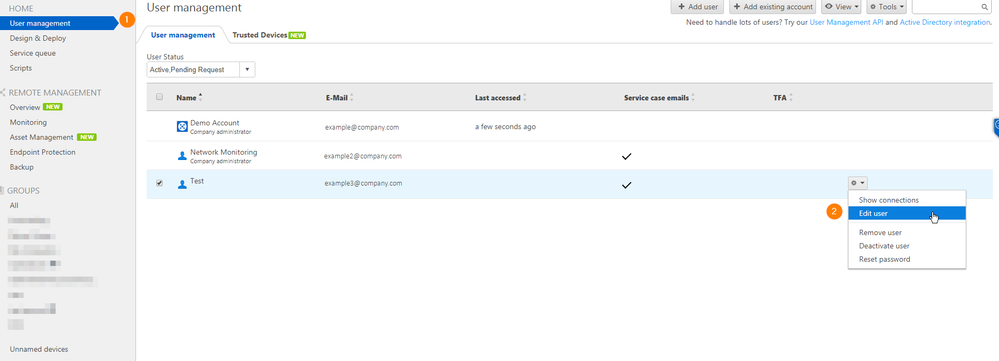Click the Test user name

click(x=197, y=181)
